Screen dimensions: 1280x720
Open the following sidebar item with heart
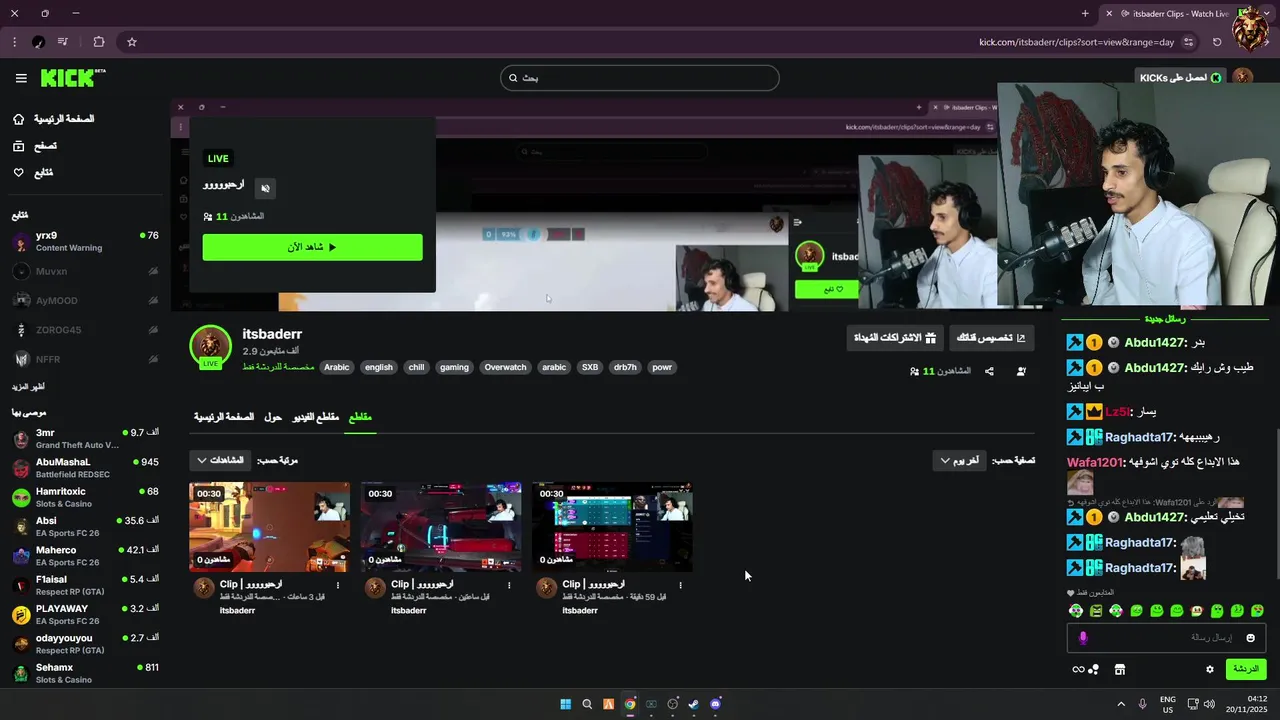33,173
